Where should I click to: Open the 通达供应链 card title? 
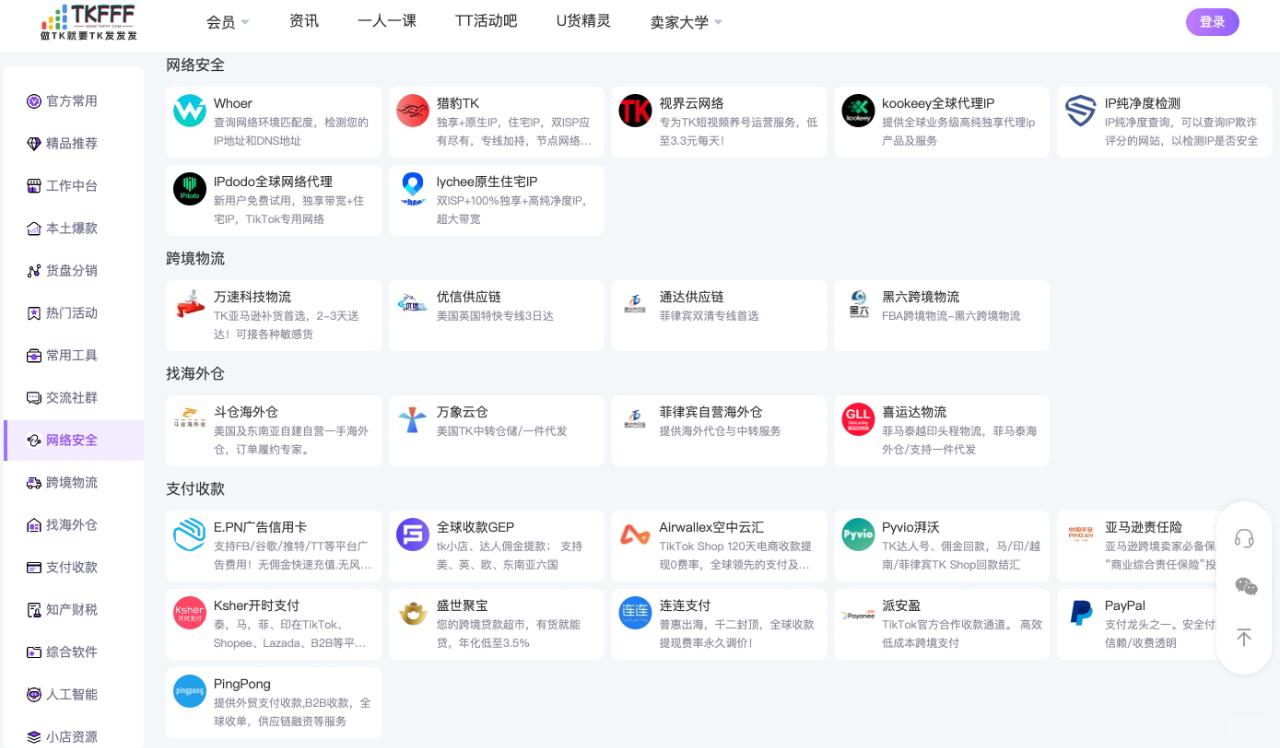point(691,297)
